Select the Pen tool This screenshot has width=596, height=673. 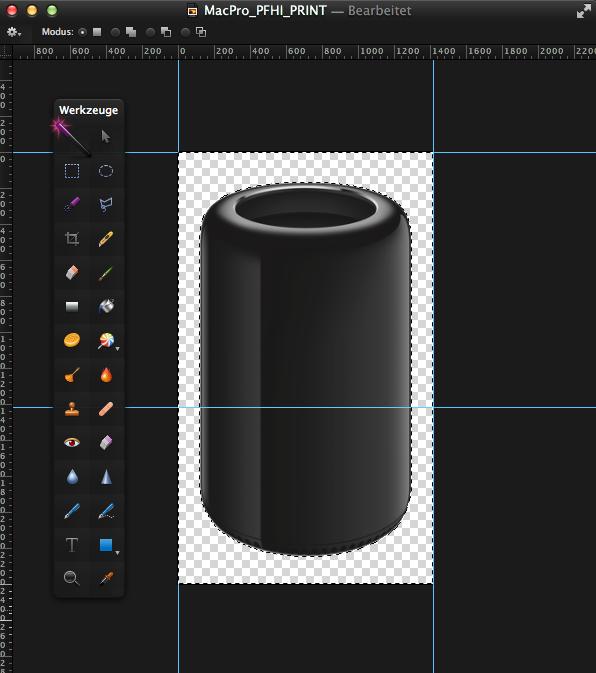[72, 511]
